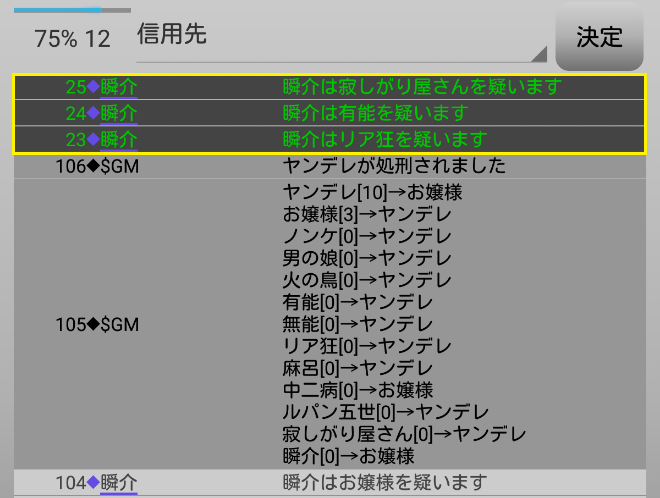Open 瞬介 name link in entry 24
This screenshot has width=660, height=498.
coord(119,113)
